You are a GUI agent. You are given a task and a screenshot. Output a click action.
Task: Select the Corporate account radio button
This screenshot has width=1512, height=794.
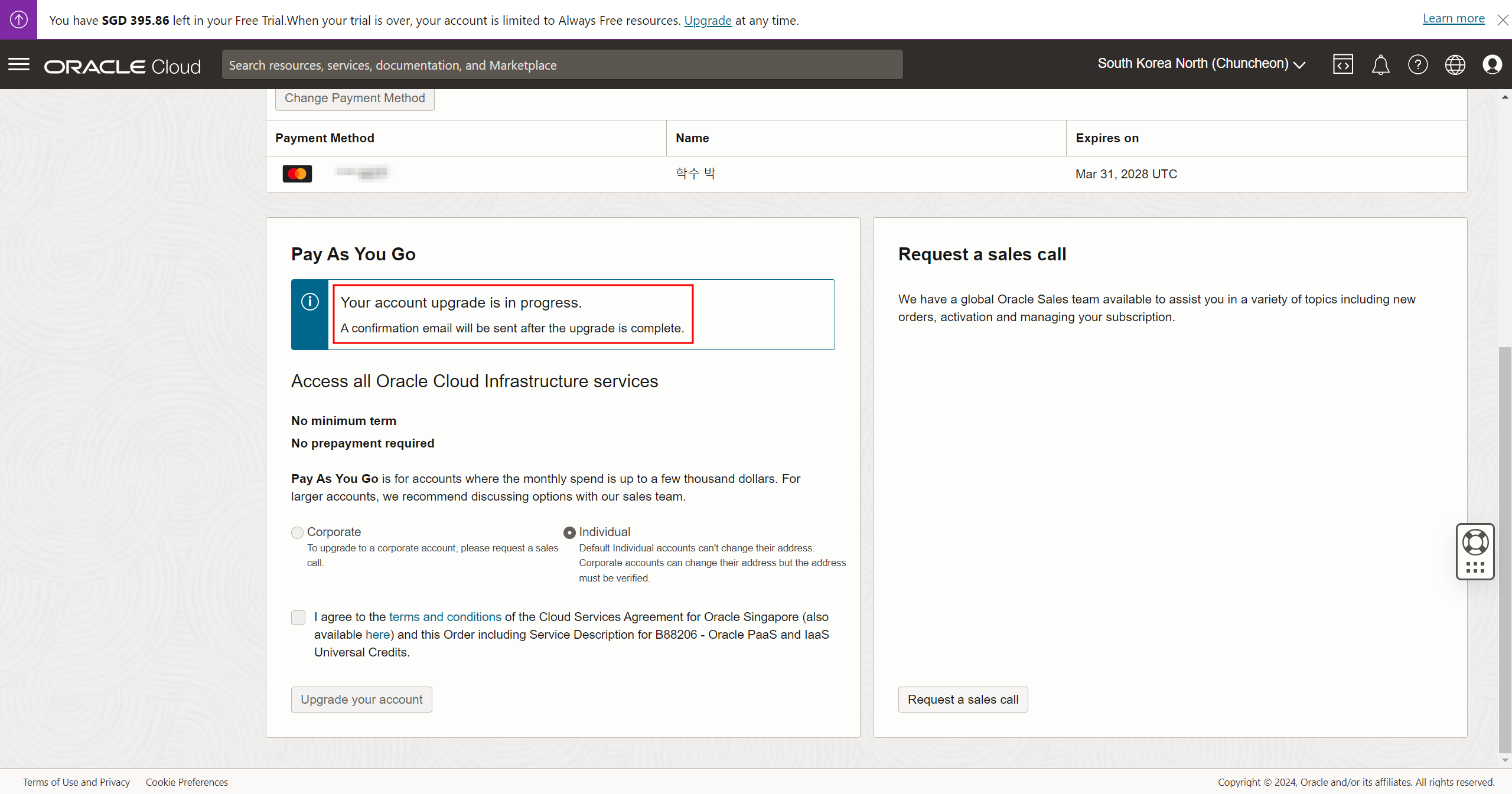(298, 532)
